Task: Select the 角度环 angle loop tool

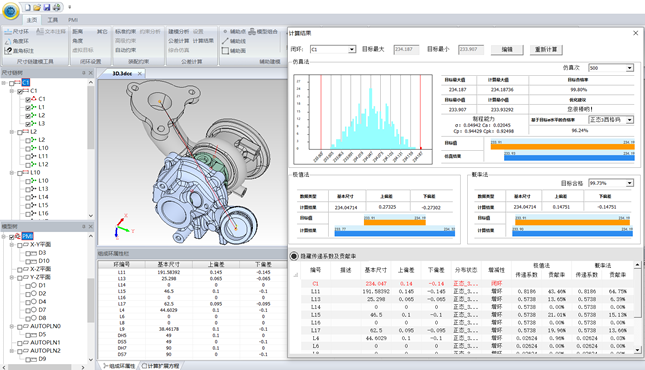Action: (17, 41)
